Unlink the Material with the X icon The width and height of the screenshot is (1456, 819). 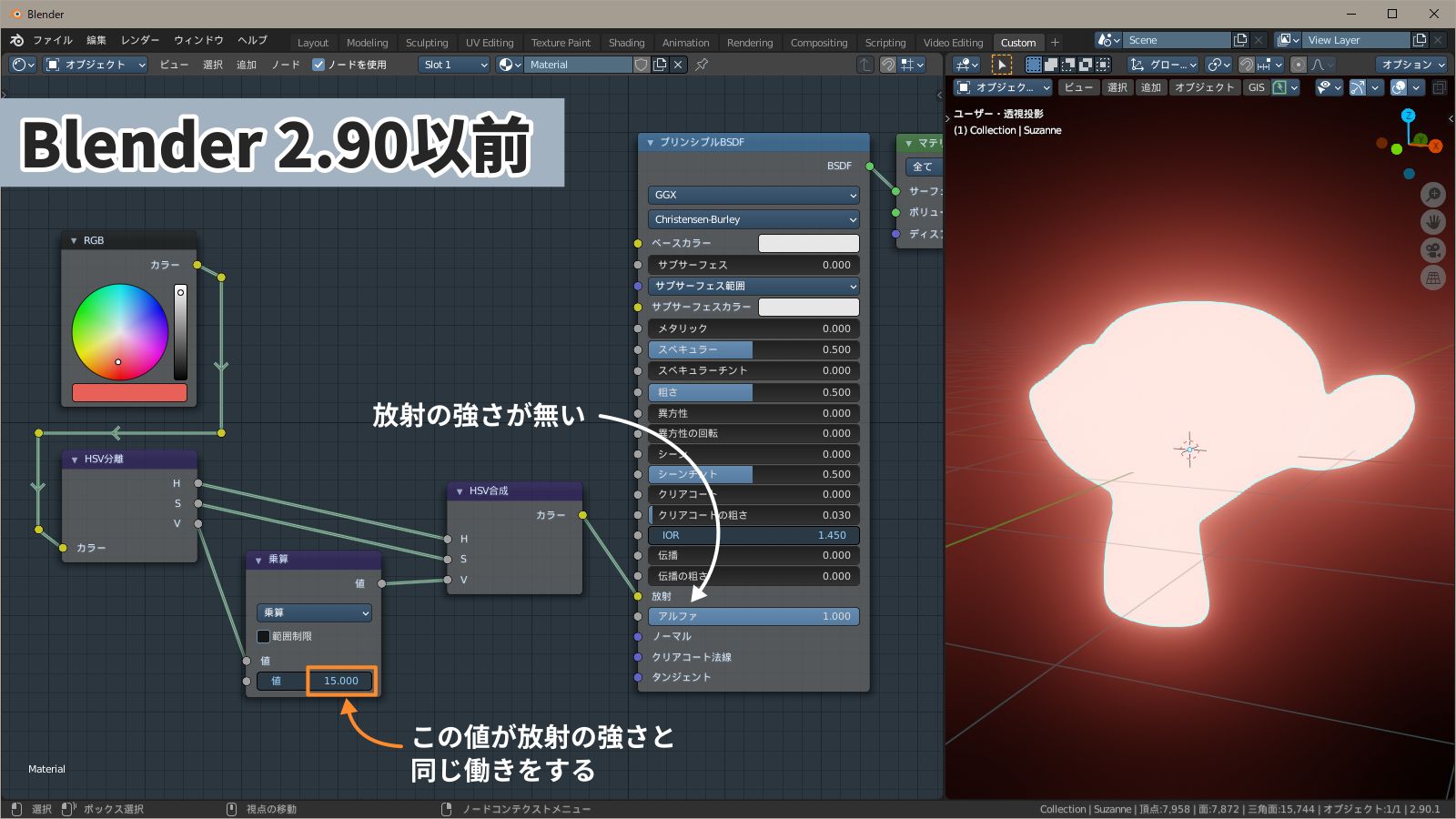coord(678,65)
